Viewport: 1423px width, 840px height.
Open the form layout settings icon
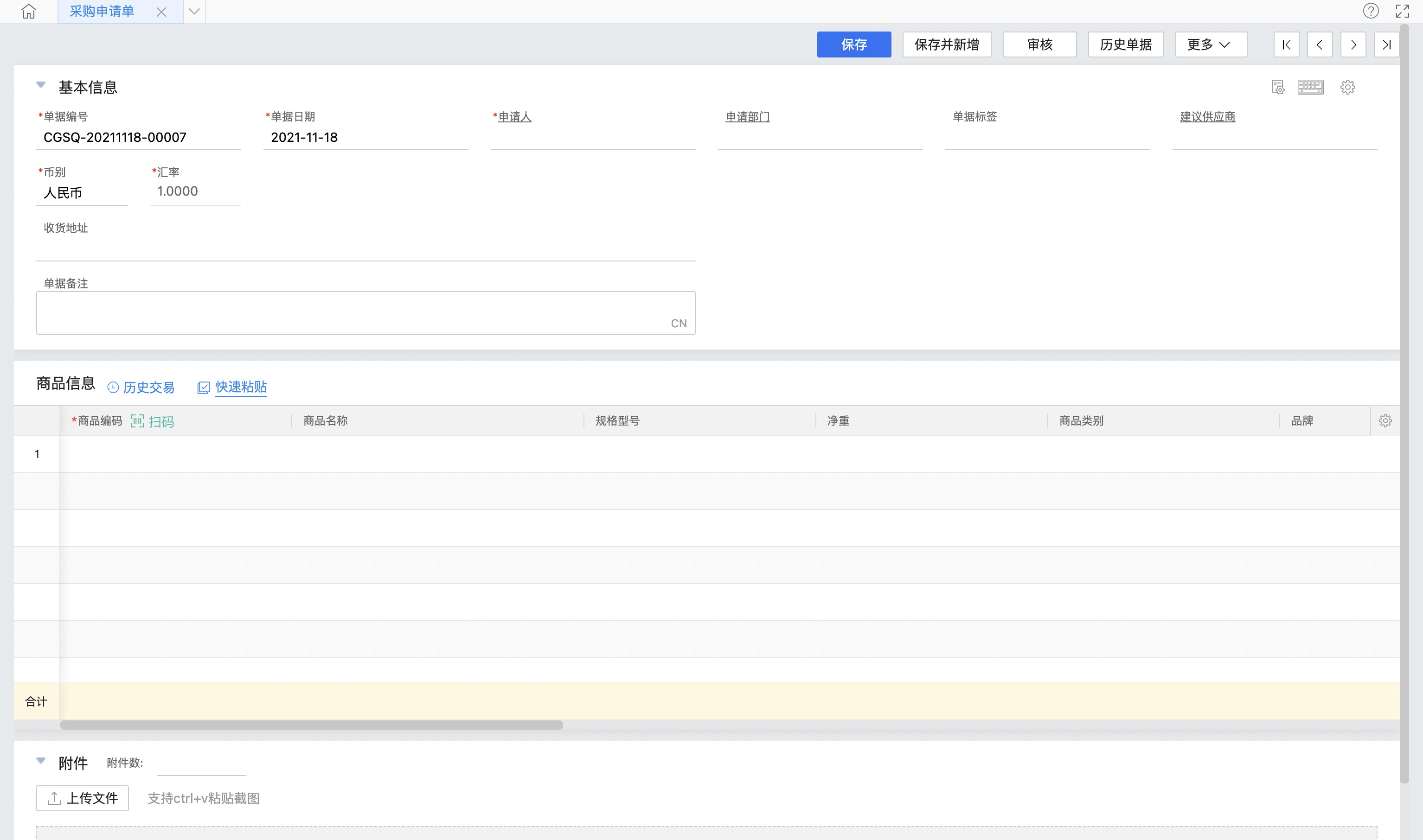[x=1277, y=87]
